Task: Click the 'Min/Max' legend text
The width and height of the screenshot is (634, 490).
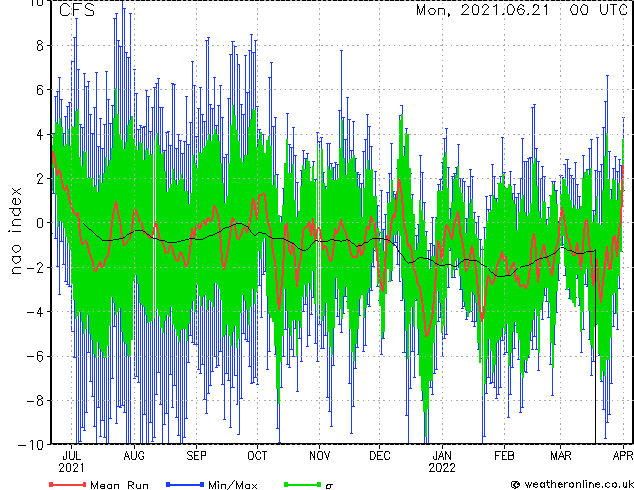Action: [x=233, y=485]
